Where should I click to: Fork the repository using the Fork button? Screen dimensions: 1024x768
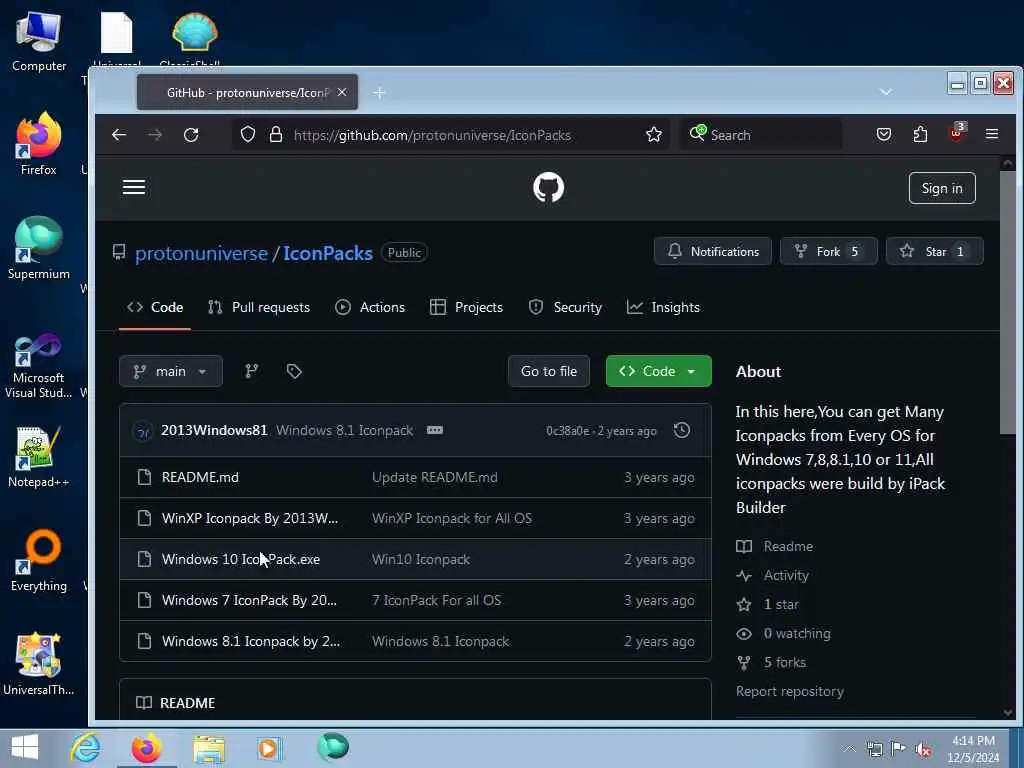pos(829,251)
